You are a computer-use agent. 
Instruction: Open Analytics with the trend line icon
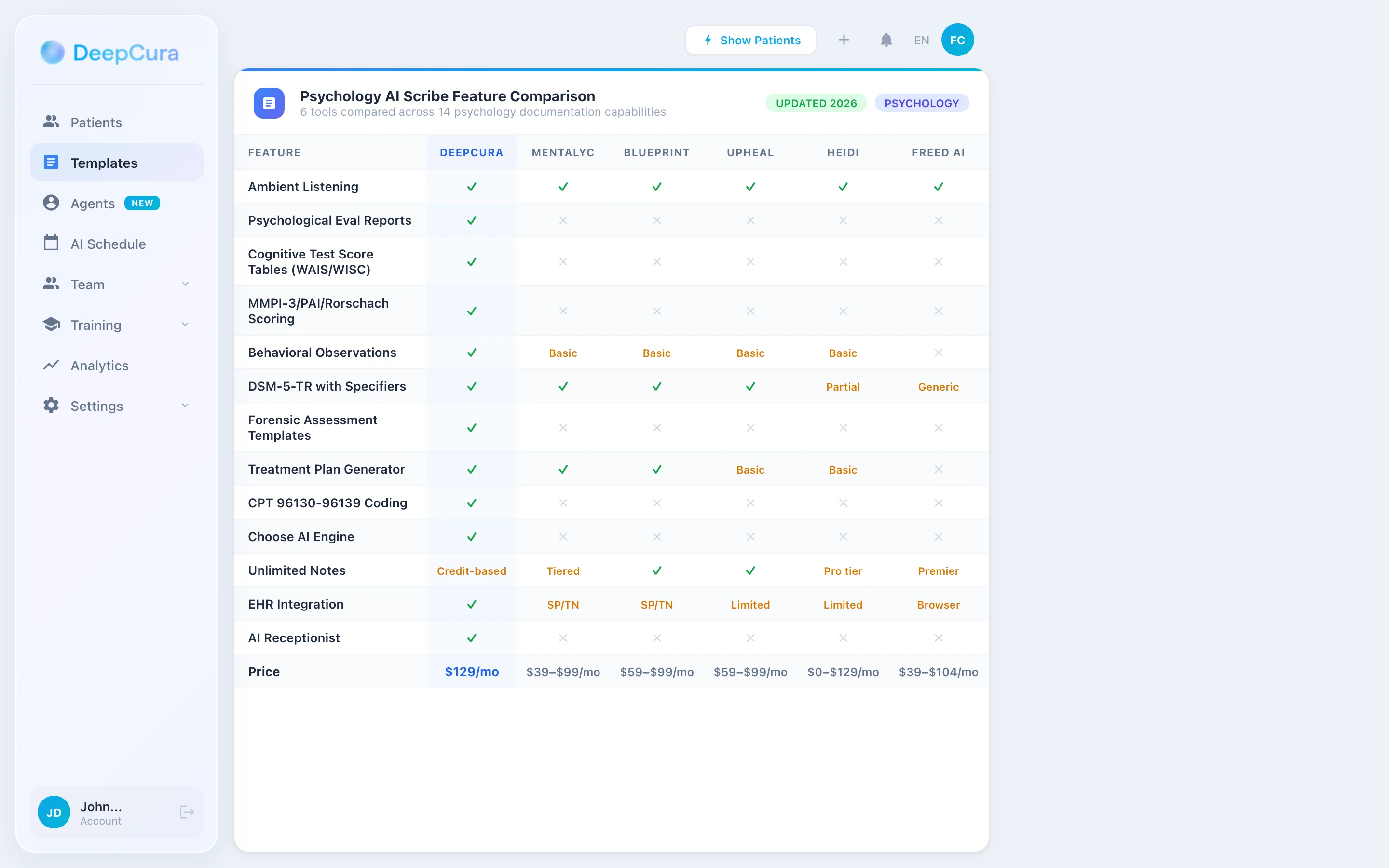click(51, 365)
